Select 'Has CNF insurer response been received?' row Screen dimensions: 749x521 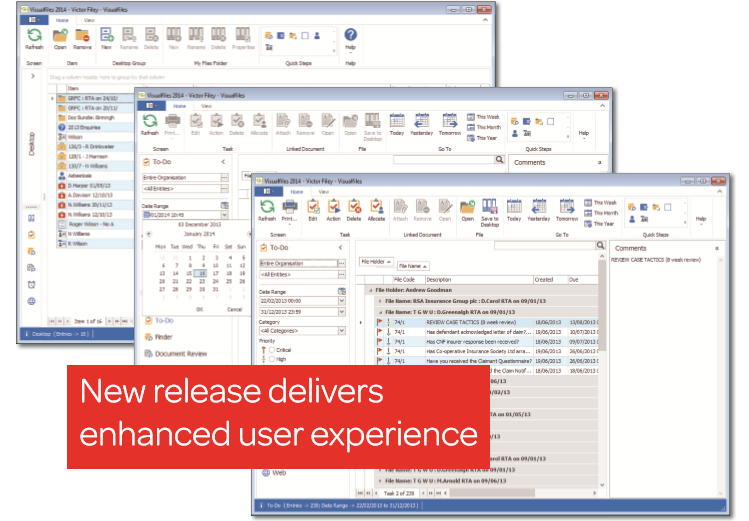pos(487,342)
